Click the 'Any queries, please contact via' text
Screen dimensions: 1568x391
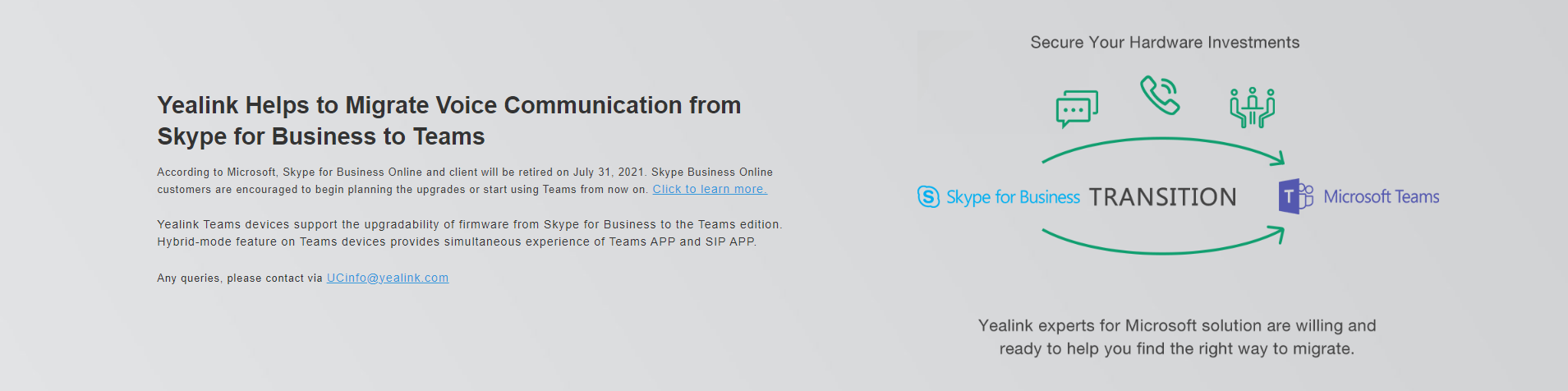240,278
